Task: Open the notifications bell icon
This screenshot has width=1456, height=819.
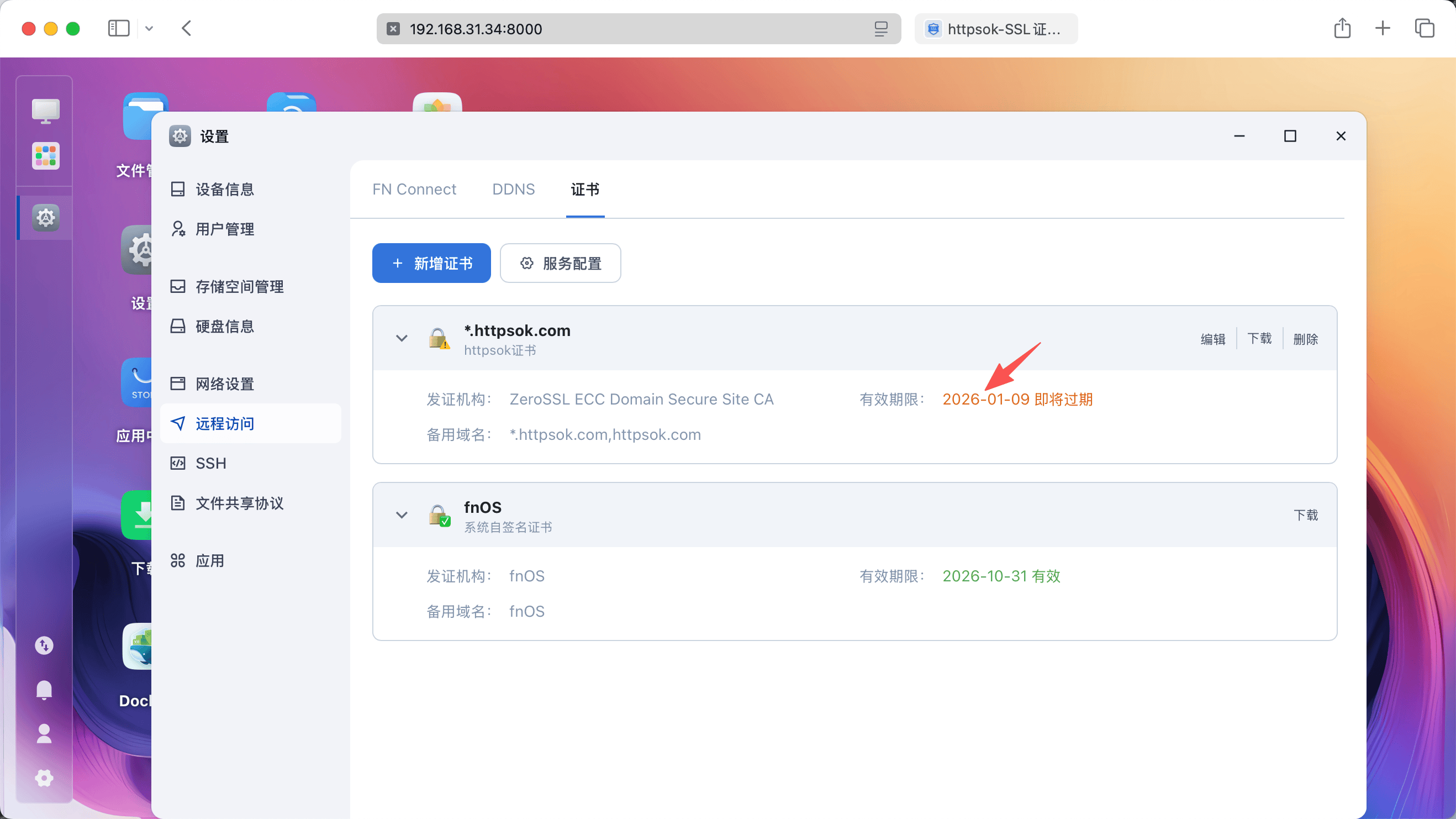Action: pyautogui.click(x=44, y=690)
